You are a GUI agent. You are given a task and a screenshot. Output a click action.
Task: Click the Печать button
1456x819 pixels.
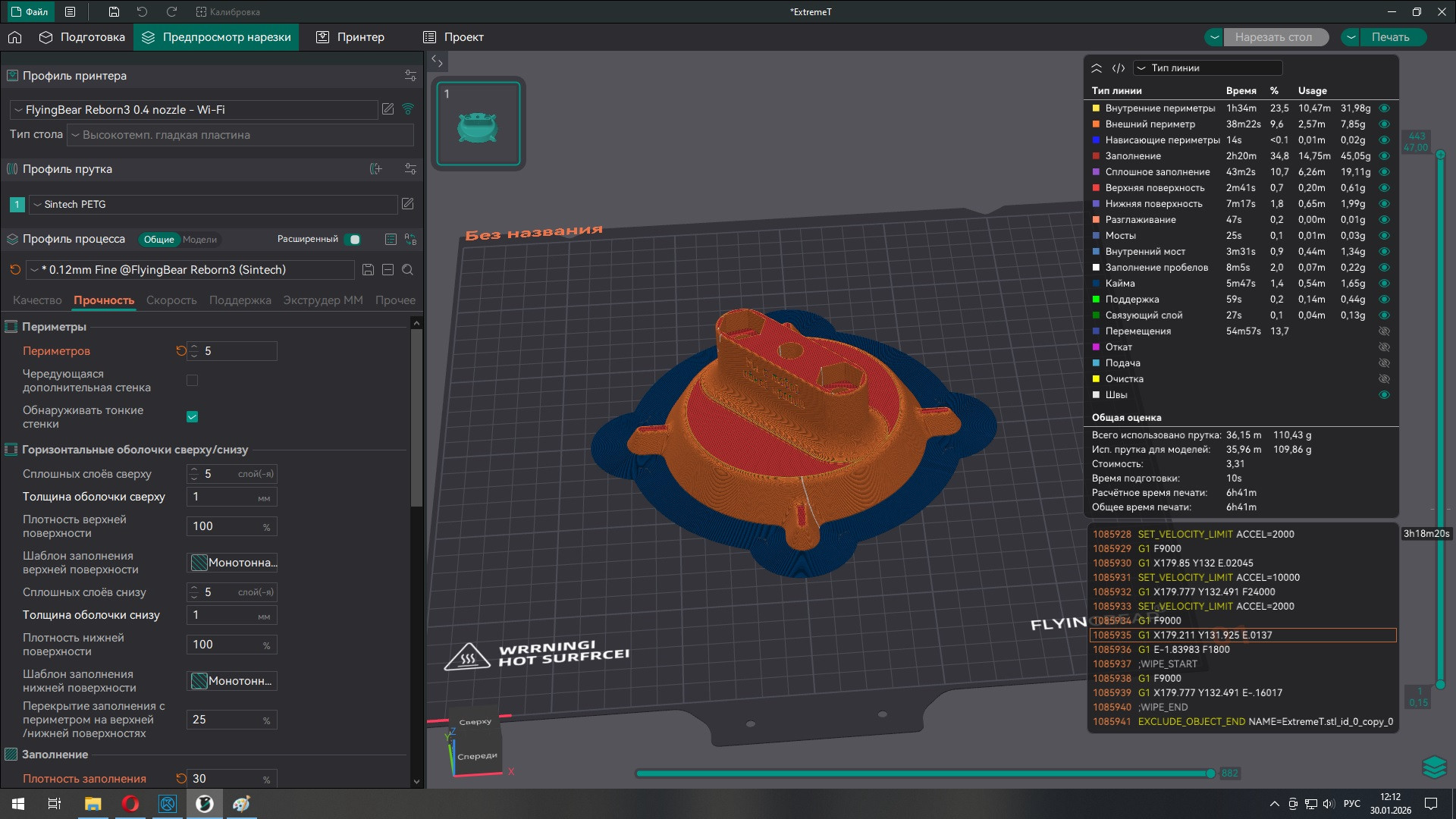pyautogui.click(x=1389, y=37)
